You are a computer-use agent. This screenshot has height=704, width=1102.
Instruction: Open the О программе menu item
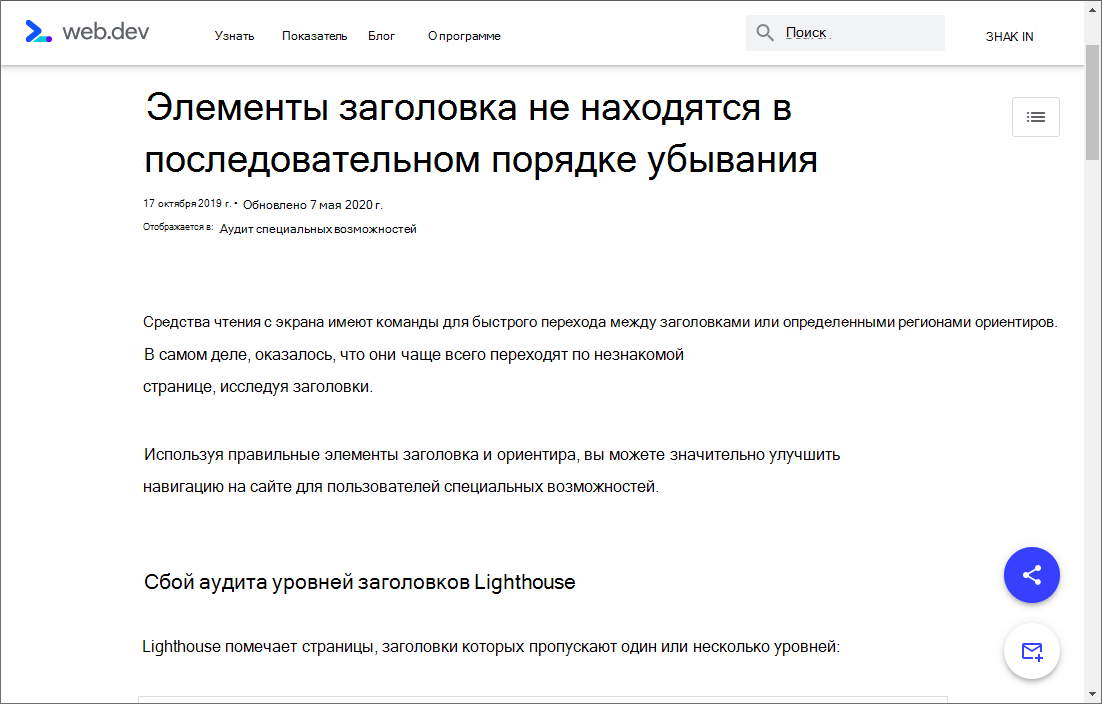point(463,35)
